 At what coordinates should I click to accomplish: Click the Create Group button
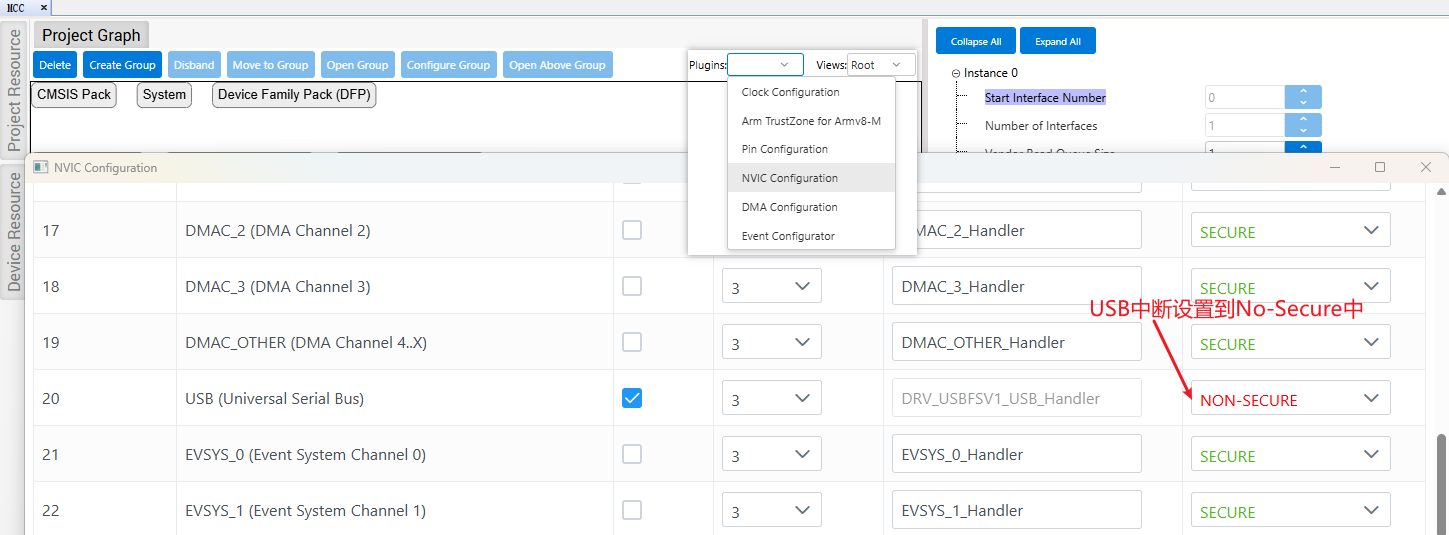coord(122,65)
